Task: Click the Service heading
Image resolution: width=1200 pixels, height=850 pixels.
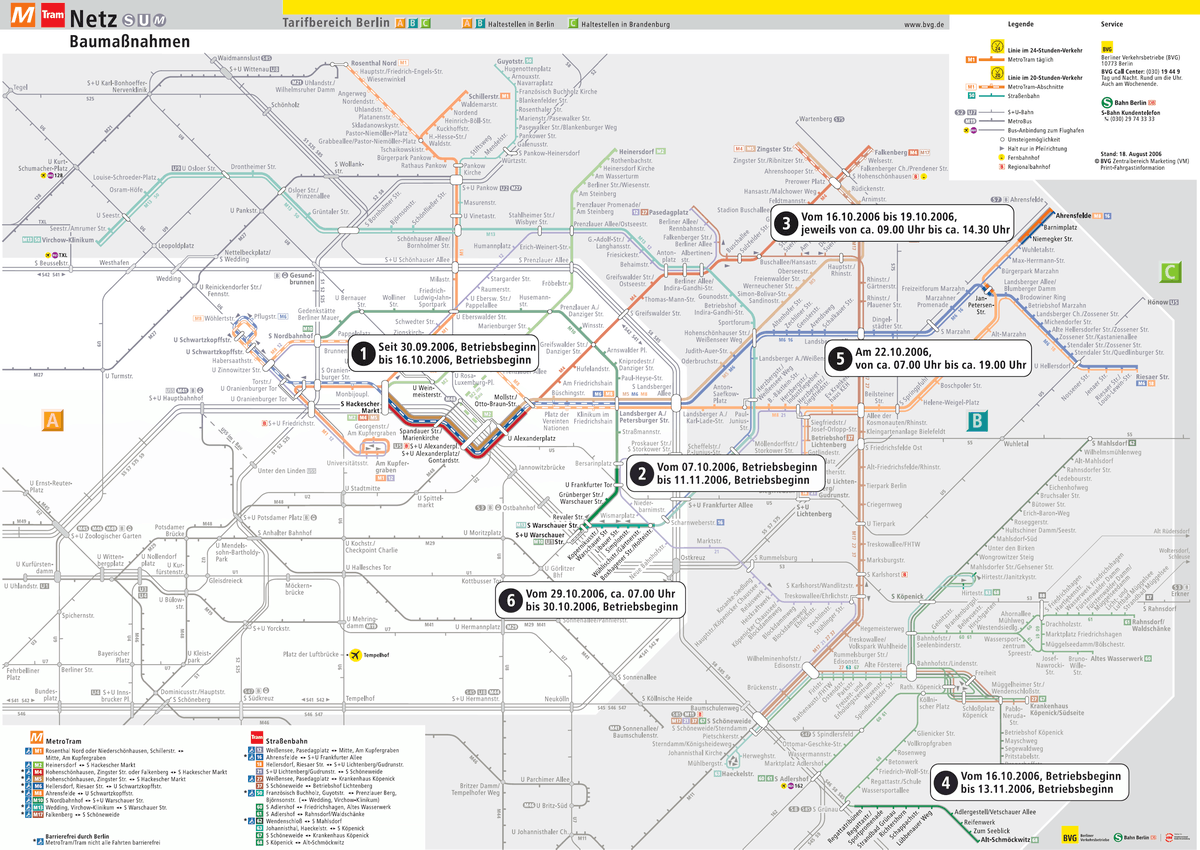Action: click(1111, 22)
